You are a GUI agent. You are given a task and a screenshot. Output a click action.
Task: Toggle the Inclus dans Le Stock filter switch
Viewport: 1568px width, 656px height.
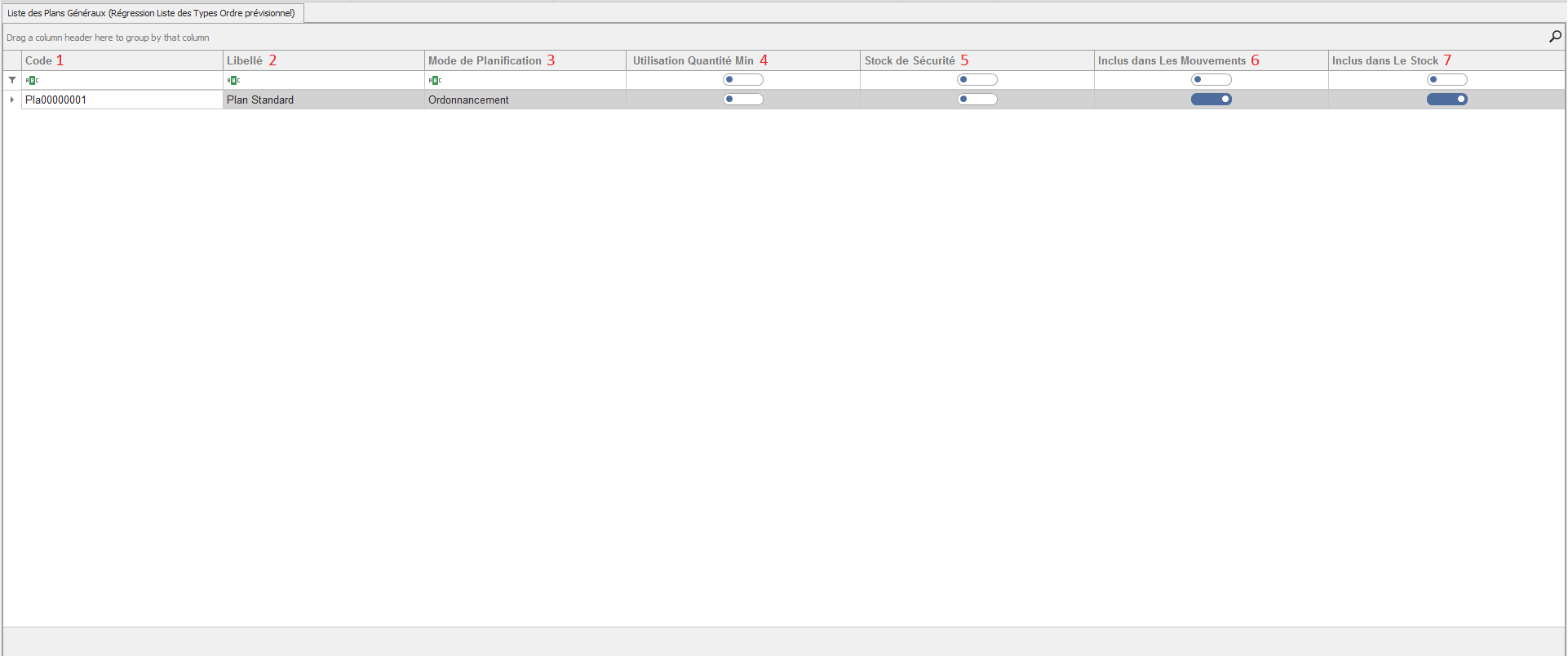[1446, 80]
